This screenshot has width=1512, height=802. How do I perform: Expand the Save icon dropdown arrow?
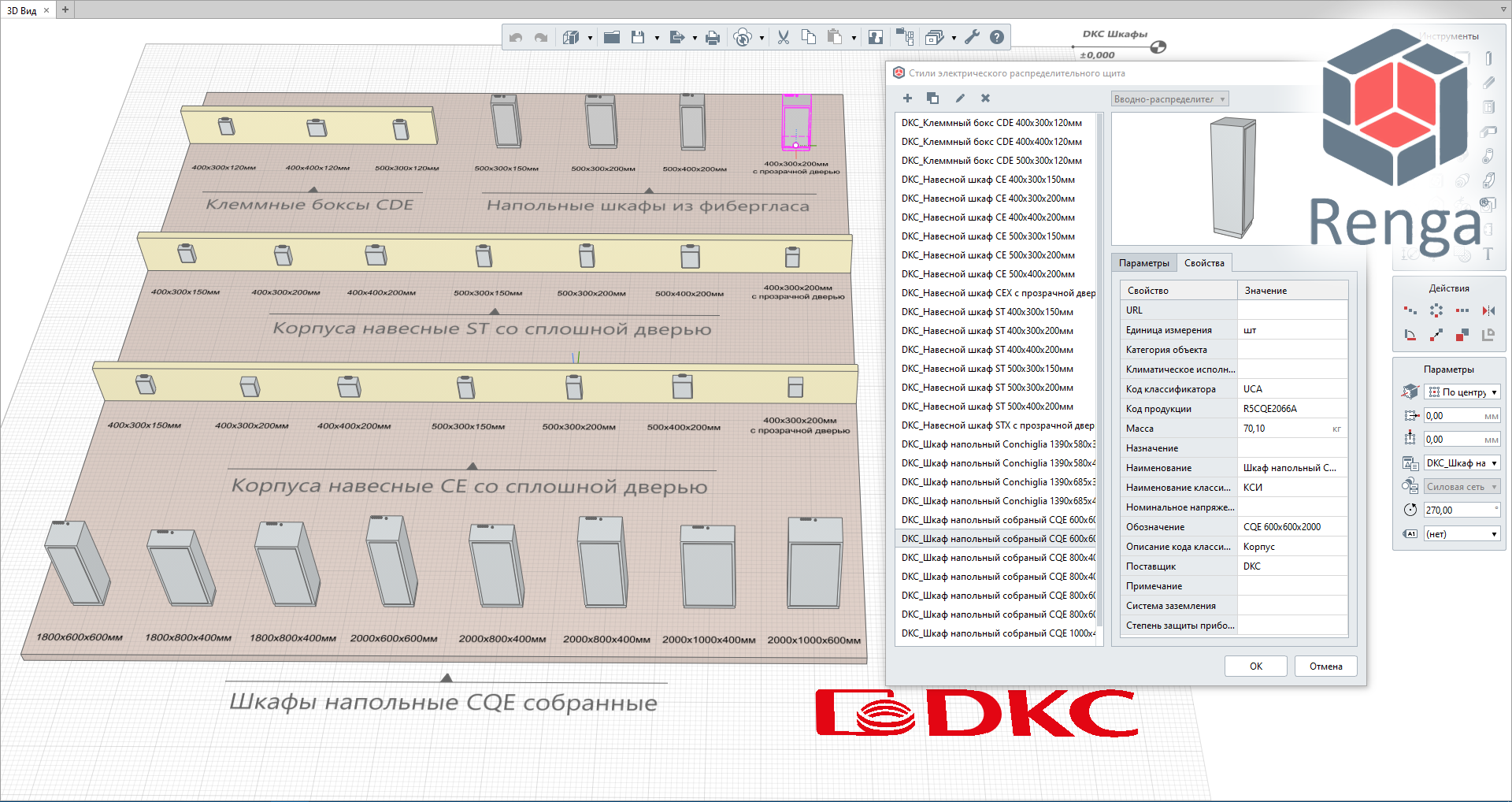(657, 38)
